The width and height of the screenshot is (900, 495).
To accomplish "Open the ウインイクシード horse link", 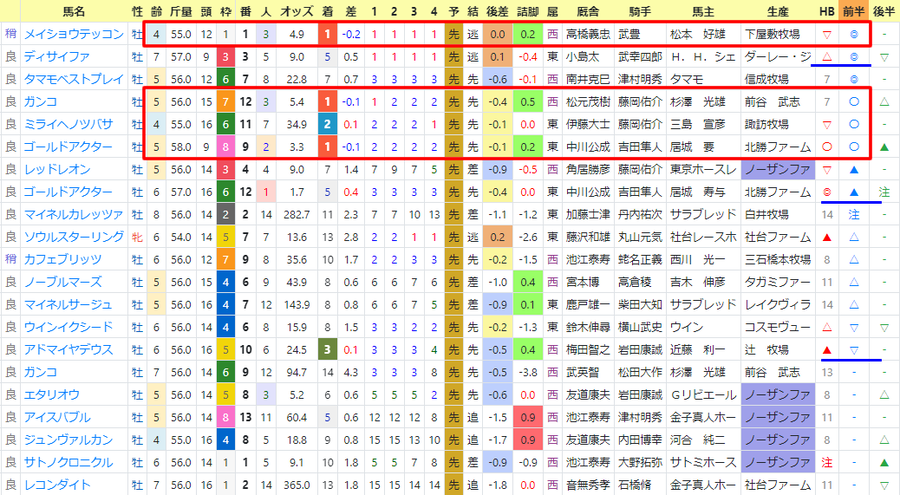I will pyautogui.click(x=68, y=327).
